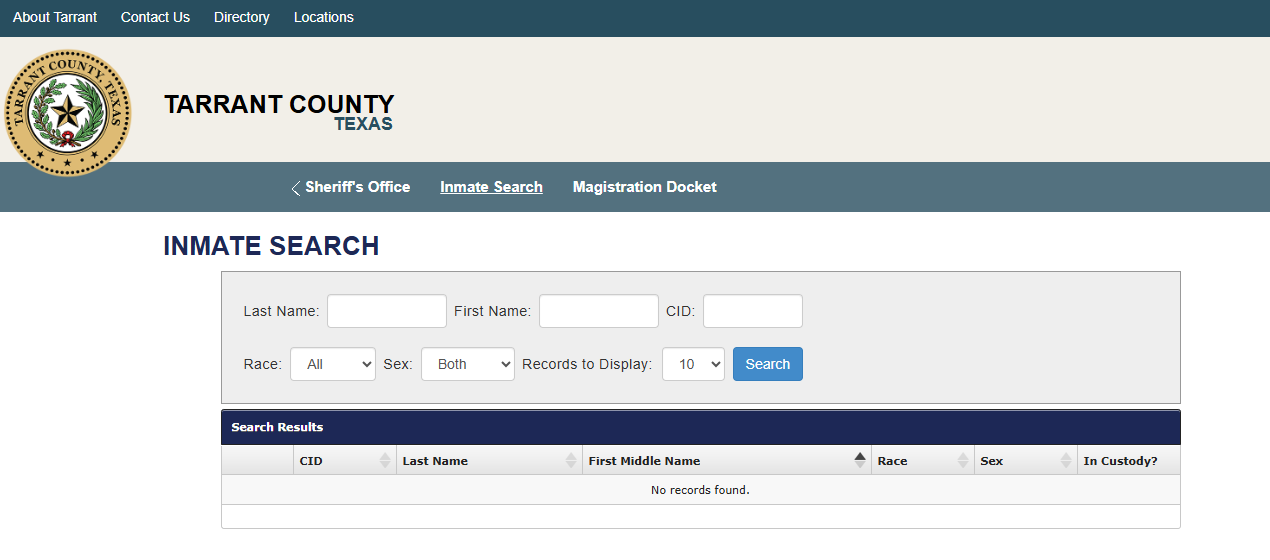The image size is (1270, 560).
Task: Sort by Last Name using its sort arrows
Action: [x=571, y=460]
